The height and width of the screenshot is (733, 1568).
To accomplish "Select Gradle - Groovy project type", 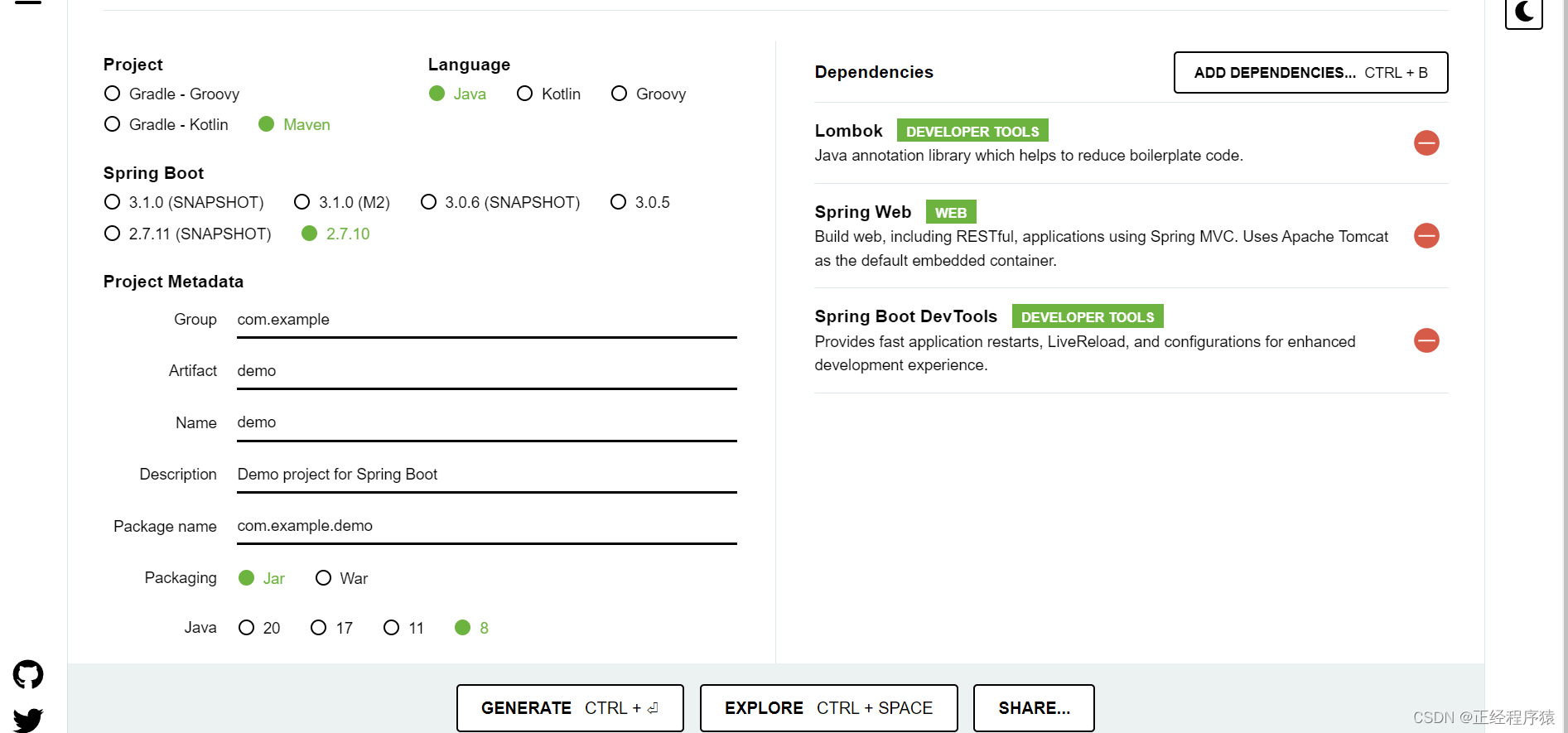I will click(171, 94).
